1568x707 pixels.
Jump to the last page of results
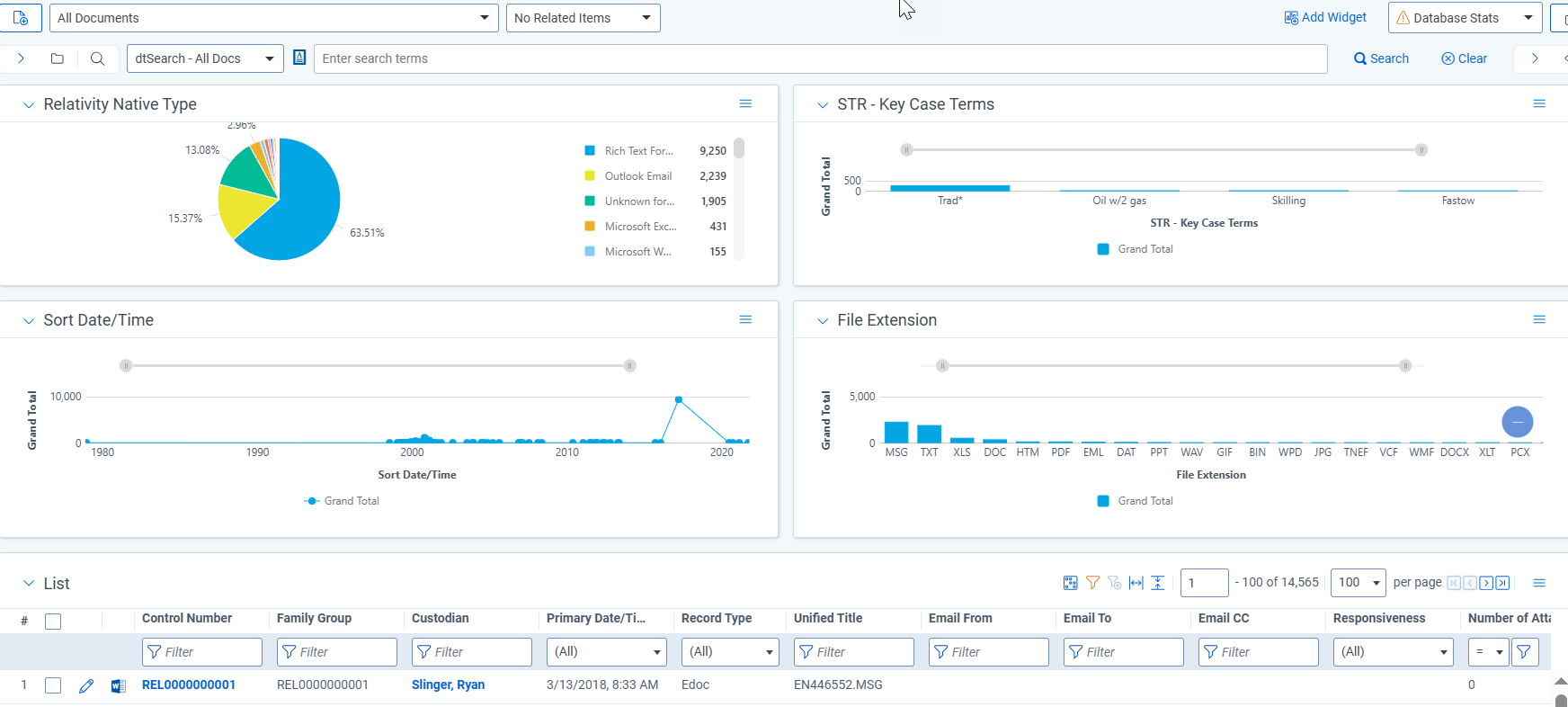[x=1502, y=583]
